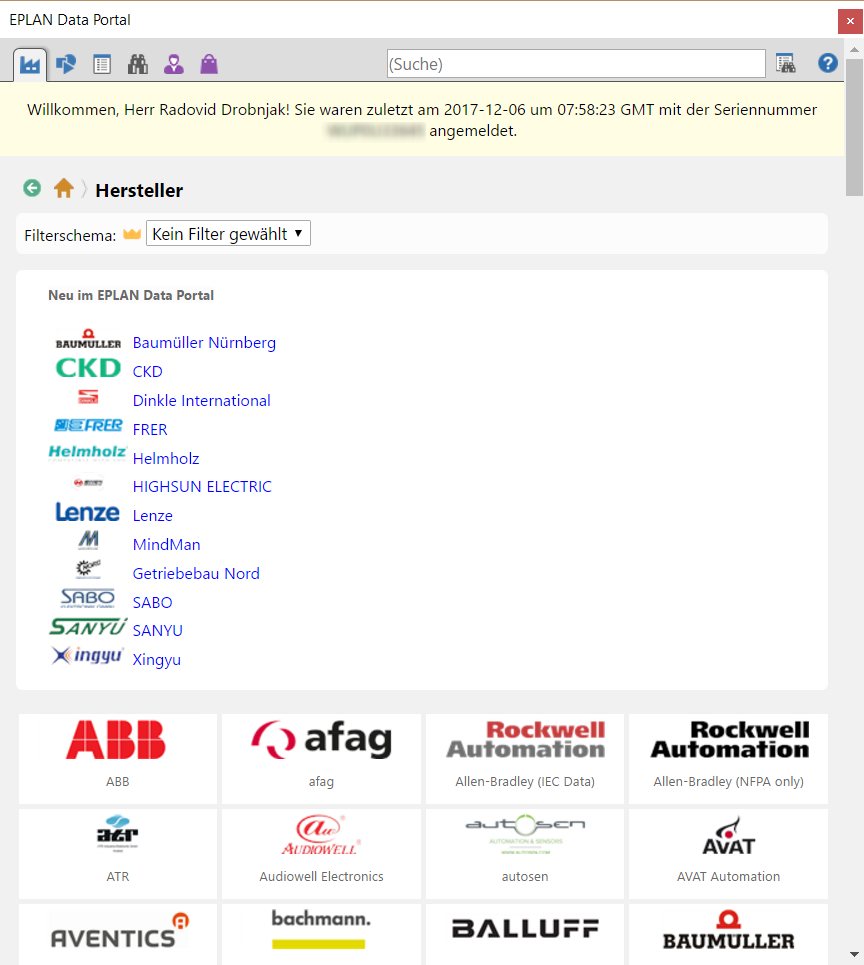Open the user profile icon
The width and height of the screenshot is (864, 965).
[x=173, y=63]
